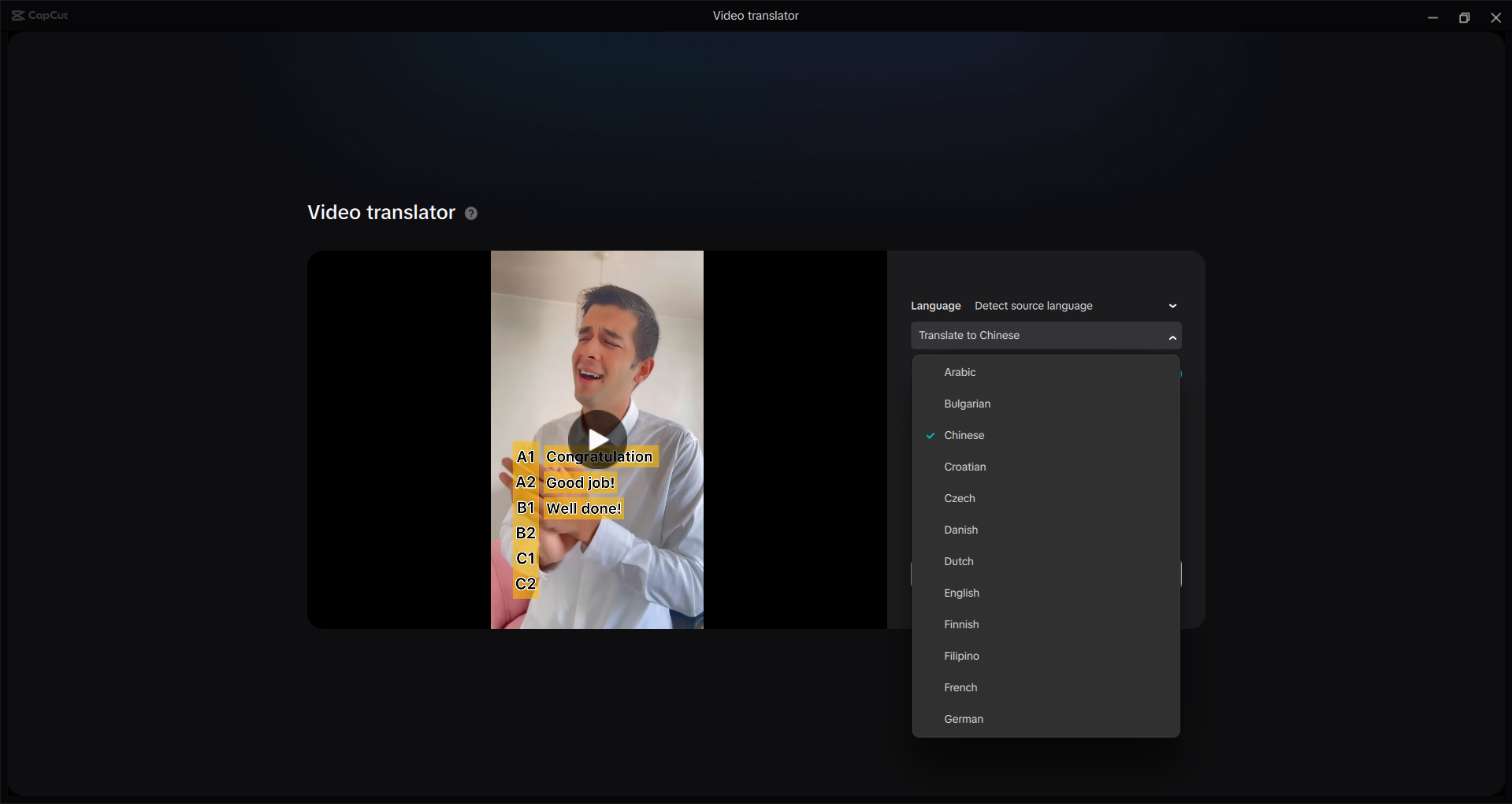Choose Czech from the language list
The image size is (1512, 804).
coord(959,498)
